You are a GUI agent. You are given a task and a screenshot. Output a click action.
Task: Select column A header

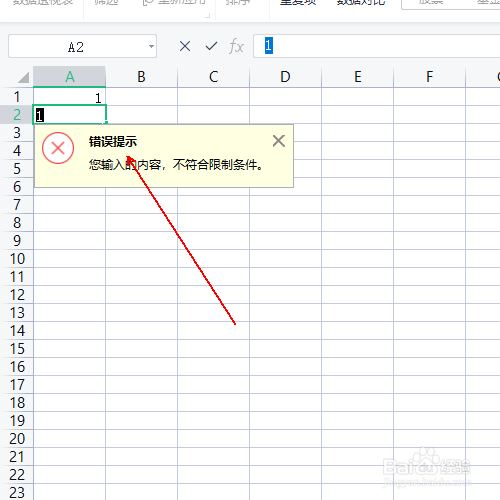(x=70, y=77)
